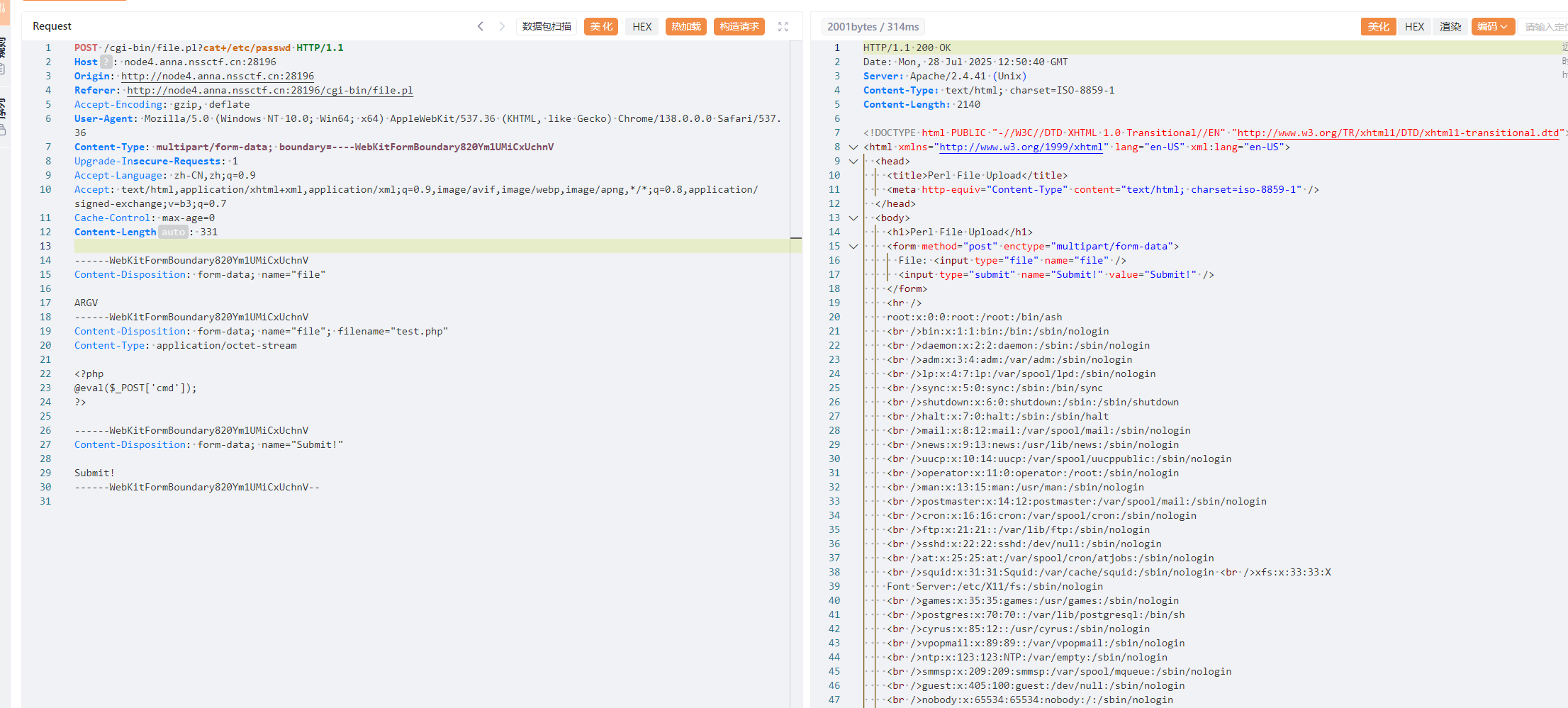Click the postgres:x:70:70 passwd entry
Screen dimensions: 1568x708
click(x=1035, y=614)
